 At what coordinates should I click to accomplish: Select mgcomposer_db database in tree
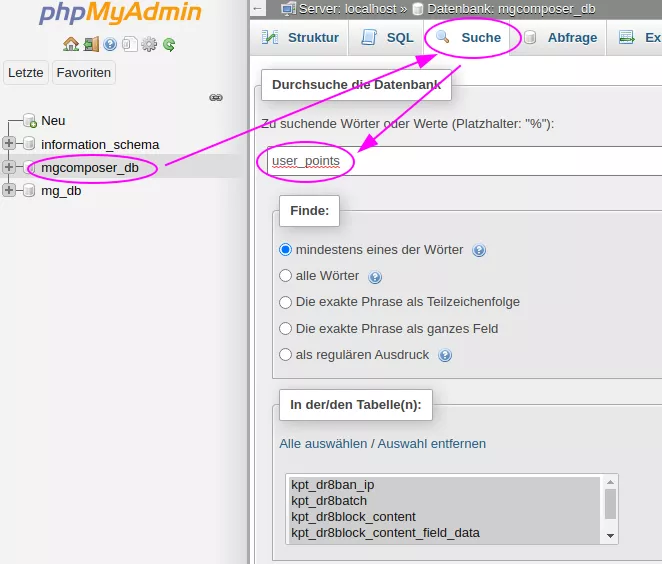click(90, 168)
